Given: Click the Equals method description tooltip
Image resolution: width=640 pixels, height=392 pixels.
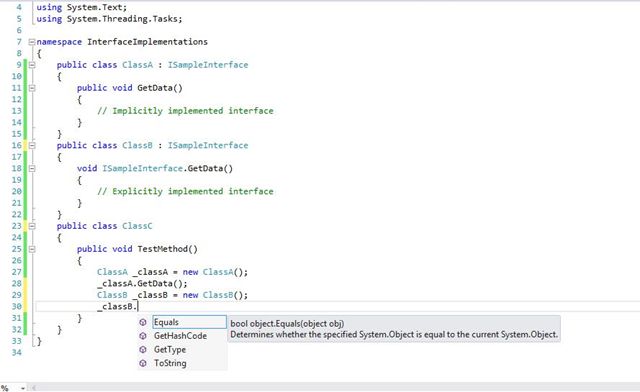Looking at the screenshot, I should tap(394, 329).
